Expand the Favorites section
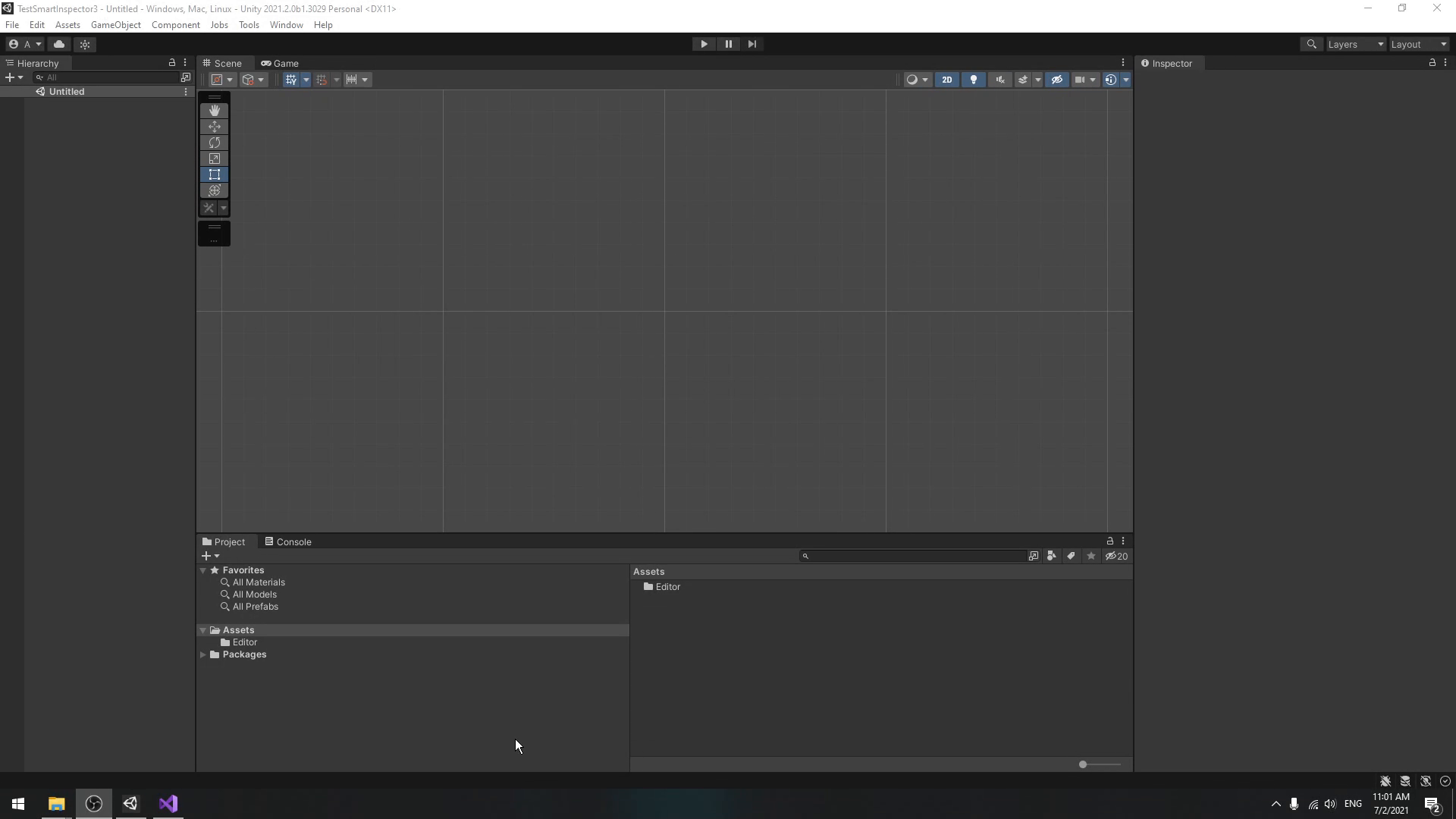The width and height of the screenshot is (1456, 819). (x=203, y=570)
